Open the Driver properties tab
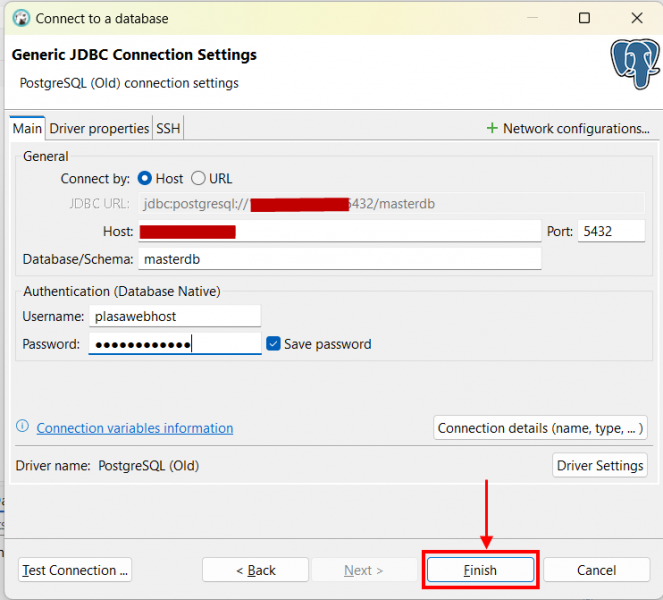 pyautogui.click(x=99, y=128)
